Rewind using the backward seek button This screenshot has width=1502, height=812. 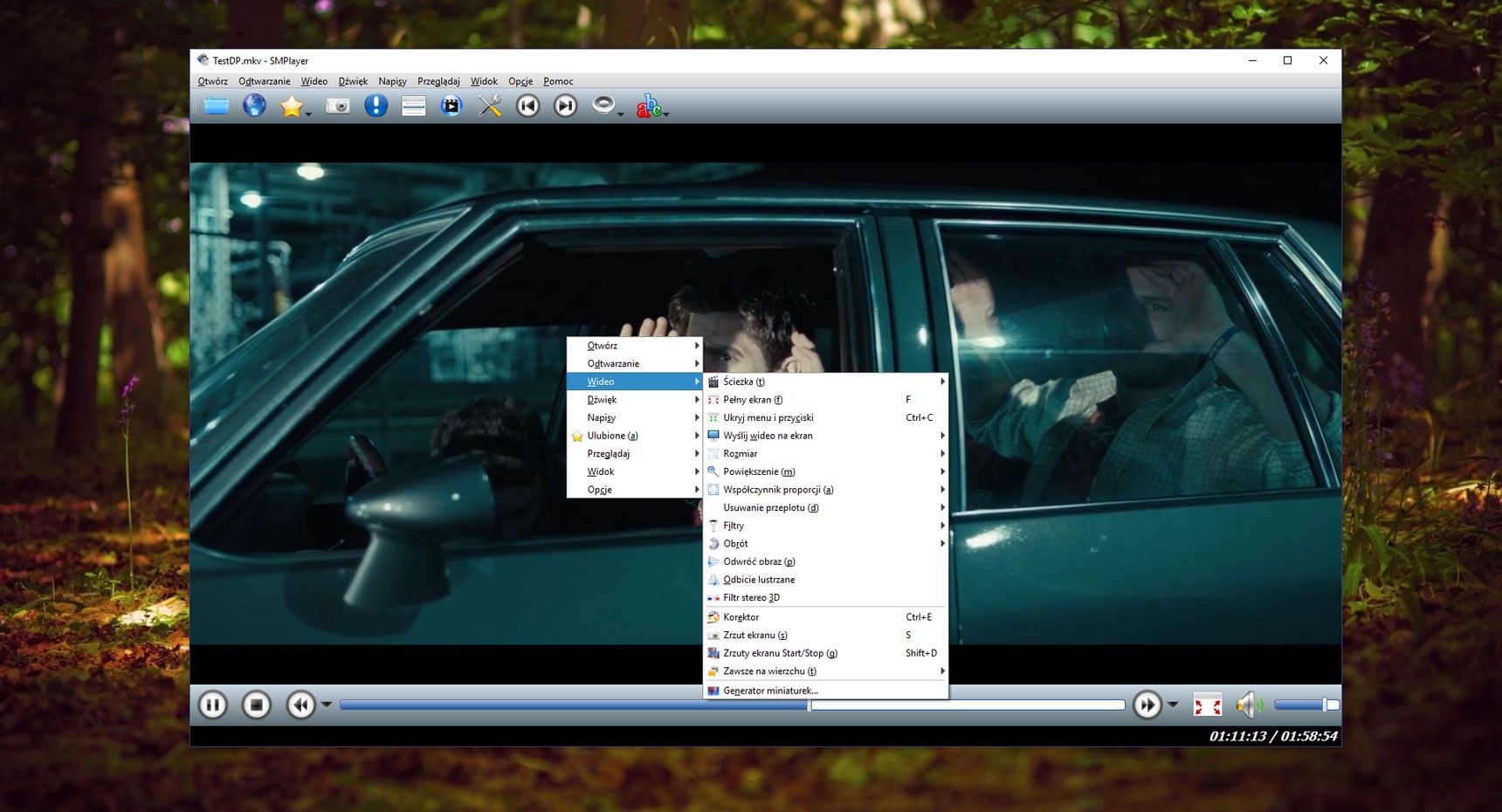coord(300,705)
